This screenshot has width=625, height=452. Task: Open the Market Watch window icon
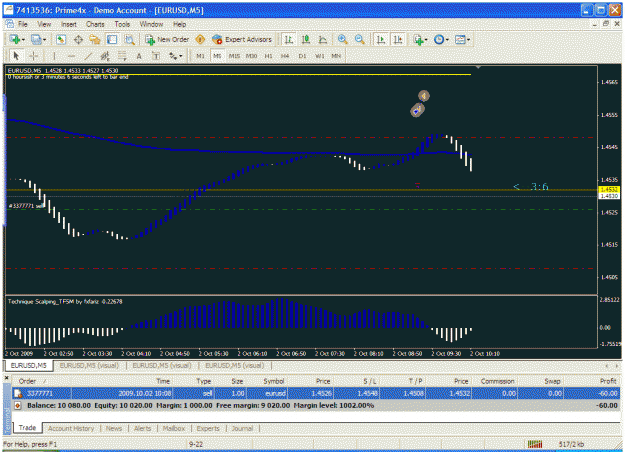(x=61, y=39)
